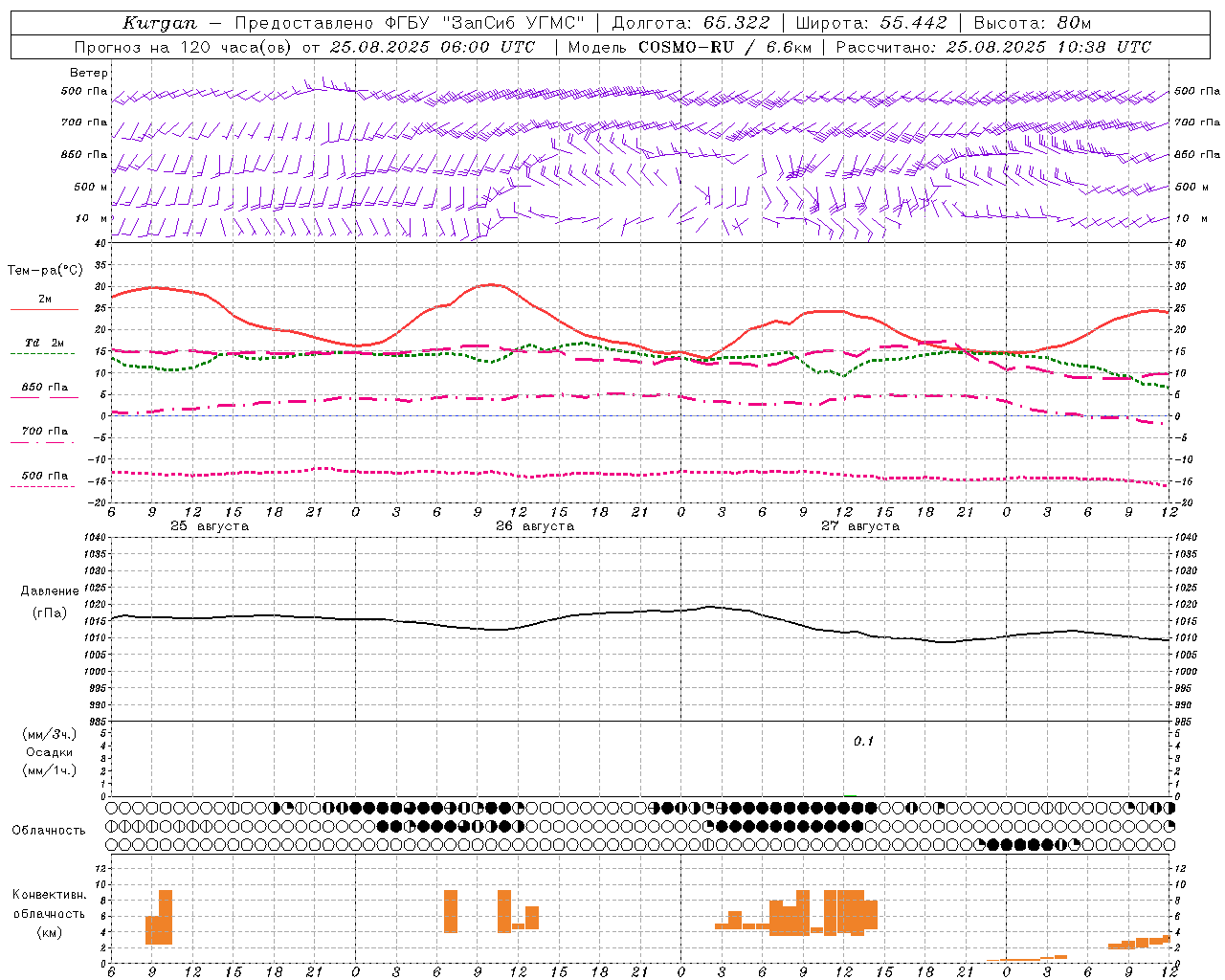Click the Осадки panel label
Screen dimensions: 1225x980
click(x=50, y=753)
